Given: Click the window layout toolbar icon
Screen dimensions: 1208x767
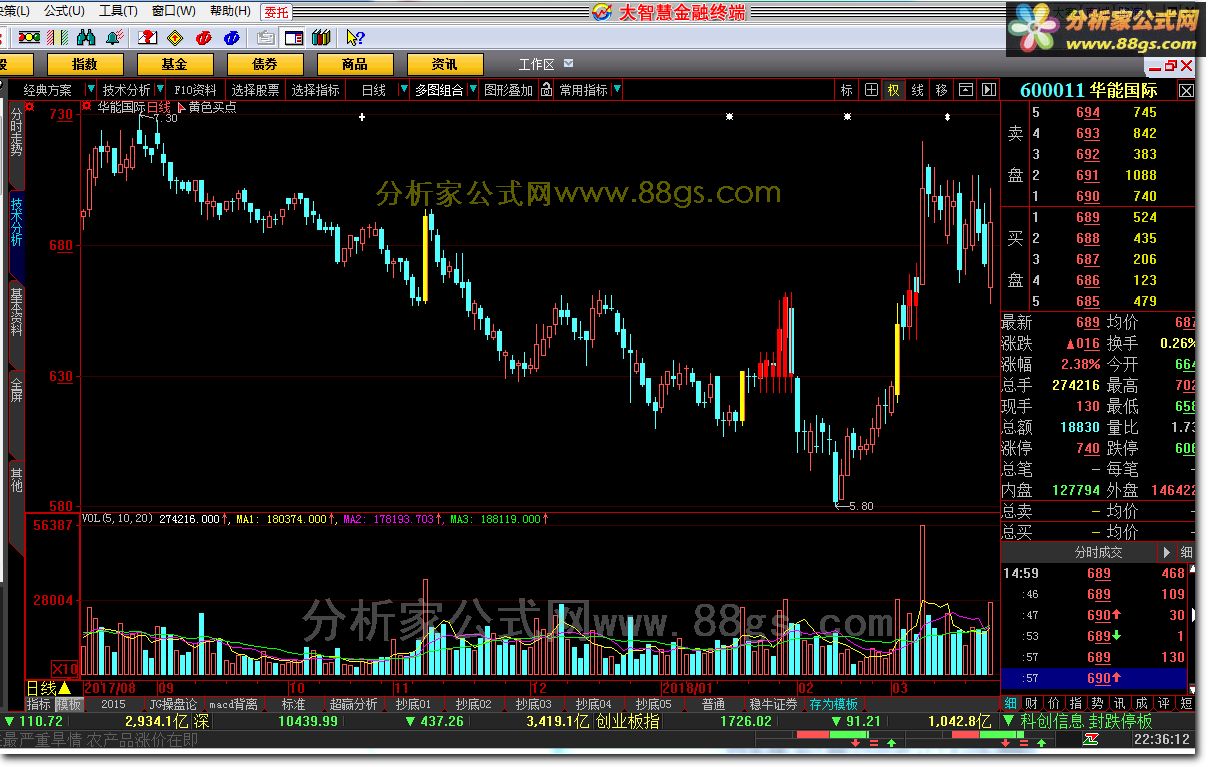Looking at the screenshot, I should [294, 38].
